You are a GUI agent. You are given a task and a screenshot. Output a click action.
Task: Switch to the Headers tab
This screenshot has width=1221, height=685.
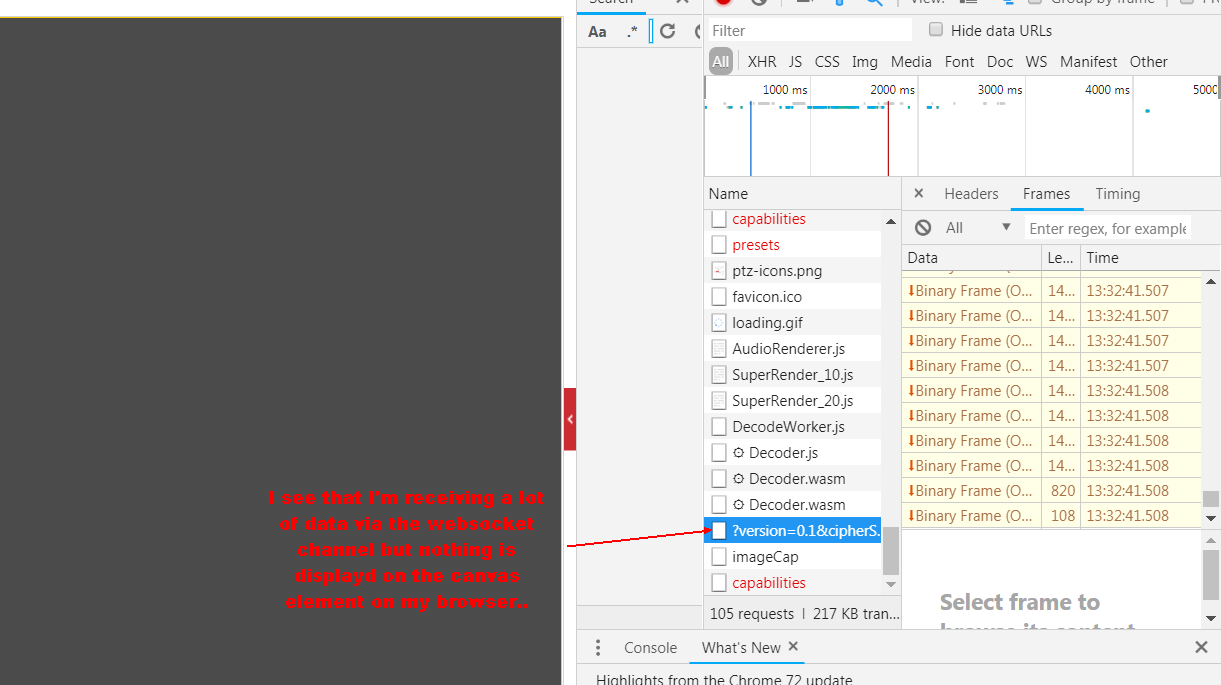(971, 194)
